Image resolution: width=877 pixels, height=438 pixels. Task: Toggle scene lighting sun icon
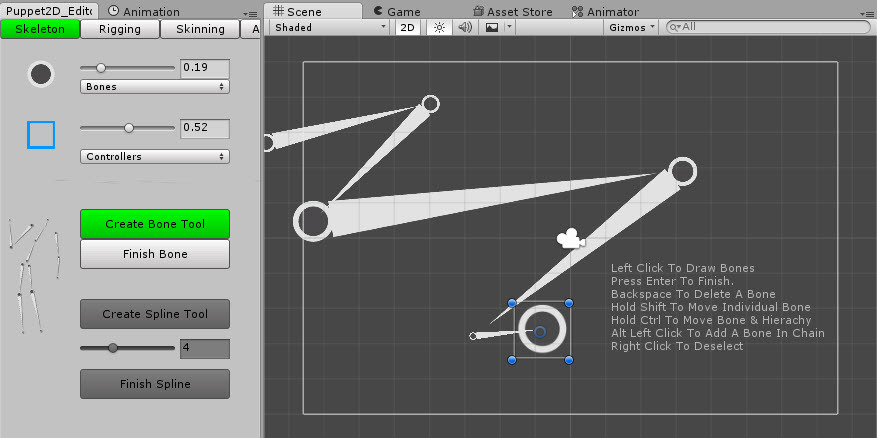[x=439, y=27]
